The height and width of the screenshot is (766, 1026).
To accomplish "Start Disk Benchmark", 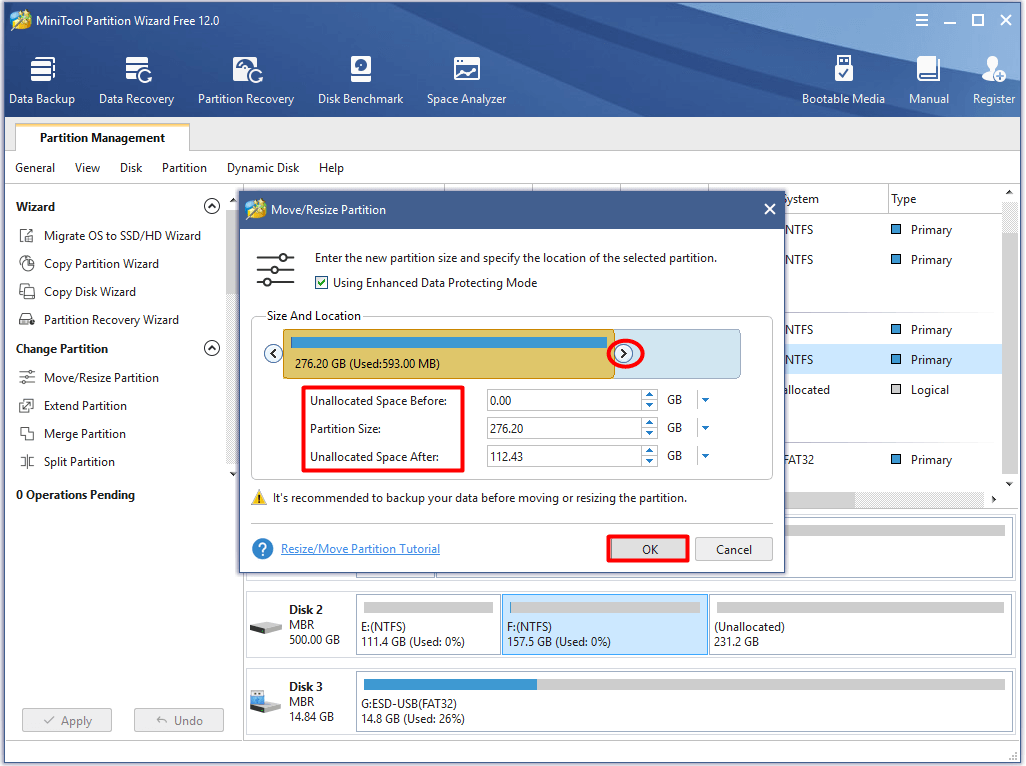I will click(x=361, y=80).
